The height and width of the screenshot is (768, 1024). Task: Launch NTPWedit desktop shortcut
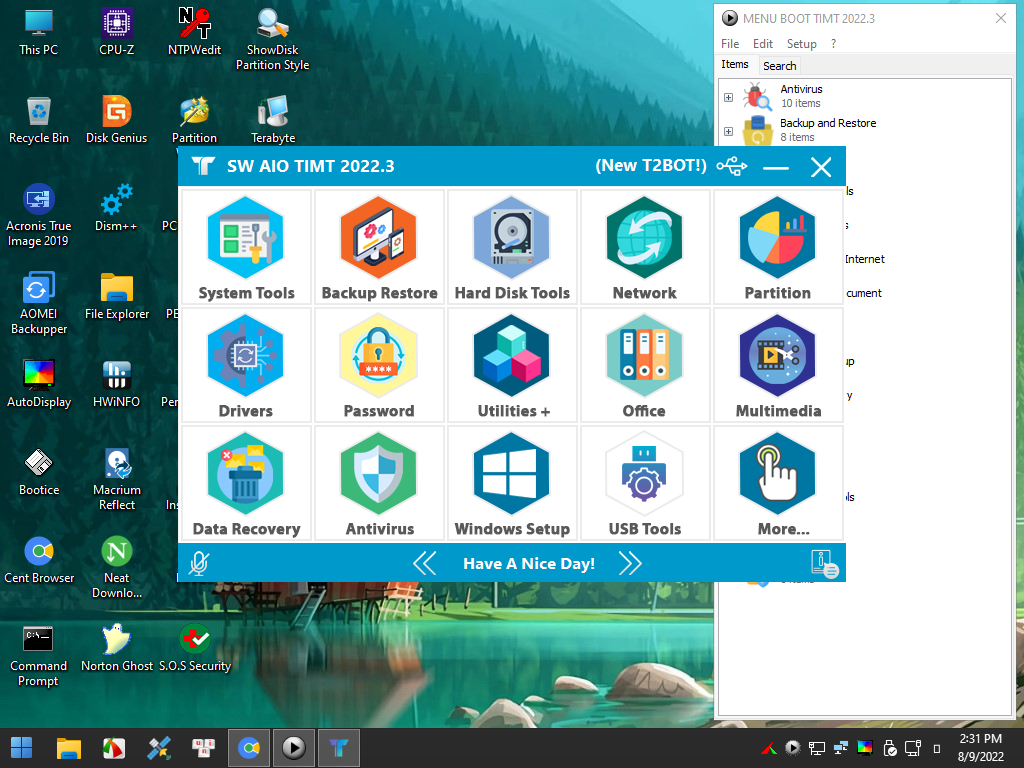click(x=195, y=31)
